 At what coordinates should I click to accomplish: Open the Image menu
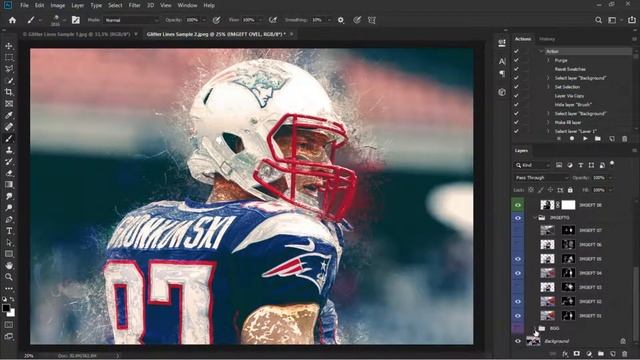pyautogui.click(x=58, y=5)
